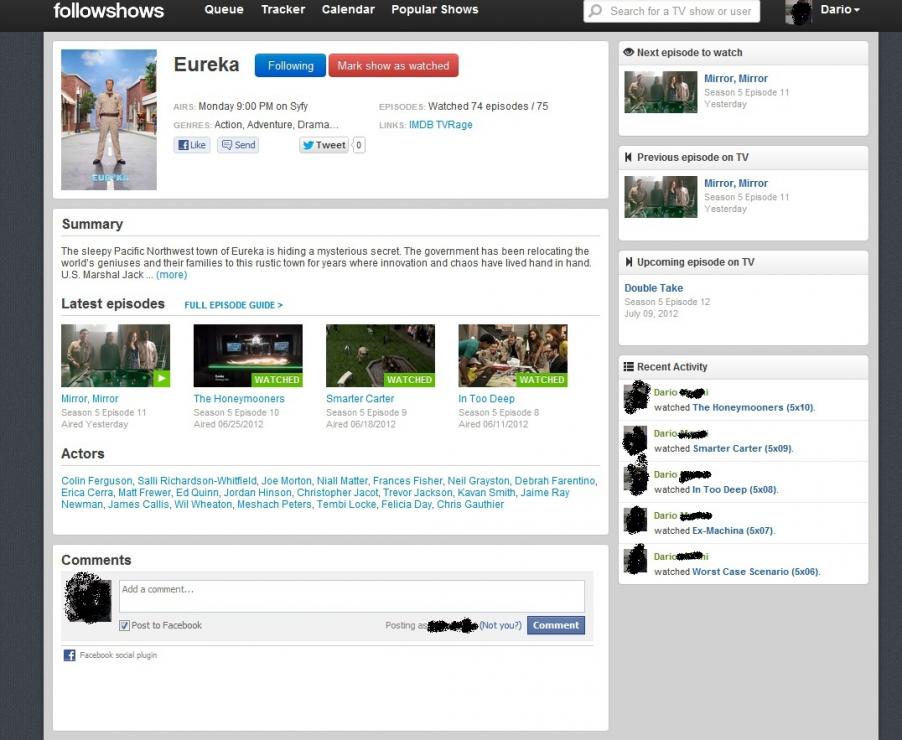Viewport: 902px width, 740px height.
Task: Click the user avatar in the top bar
Action: click(798, 12)
